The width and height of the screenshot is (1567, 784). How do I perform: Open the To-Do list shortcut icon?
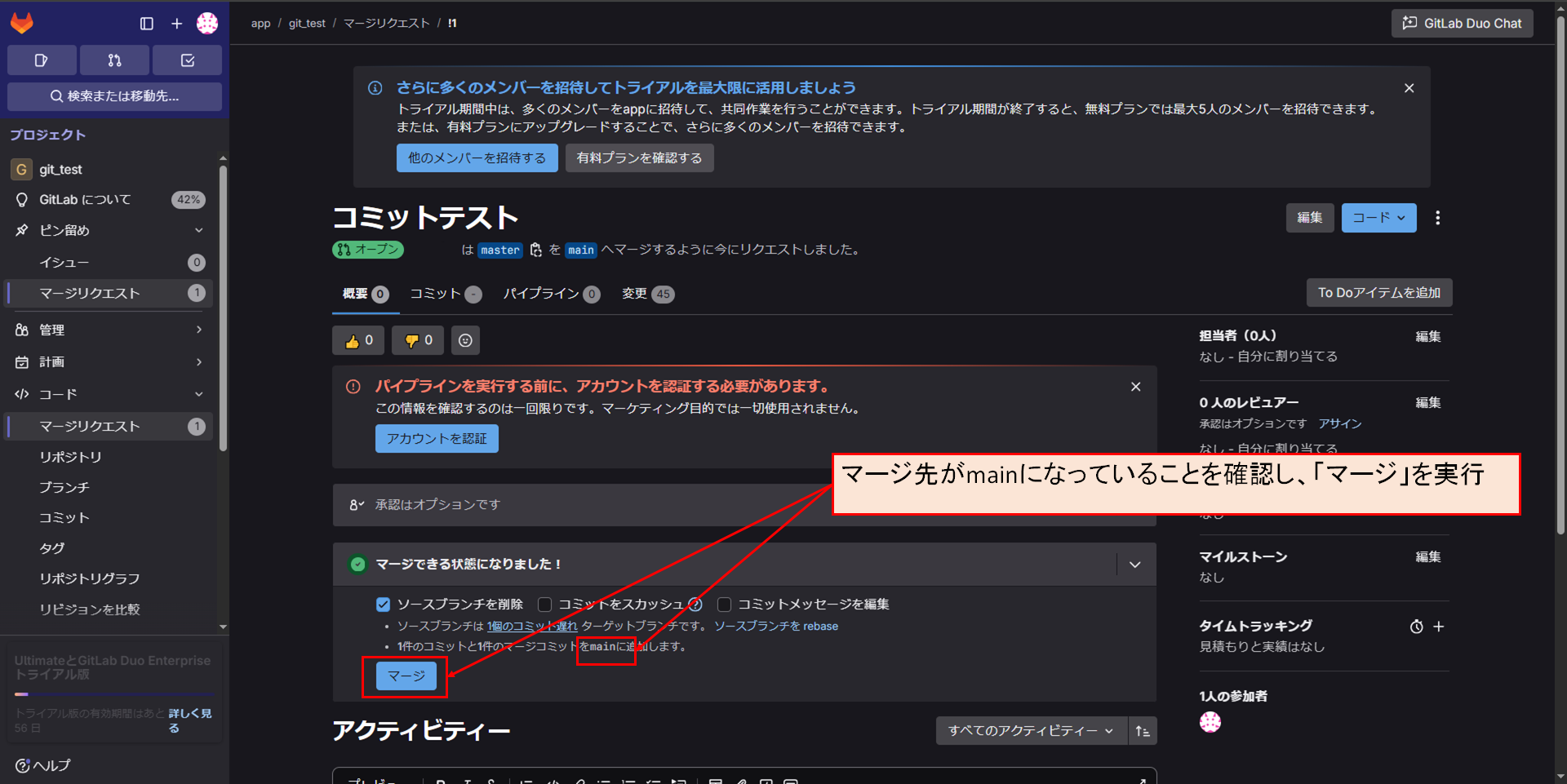click(x=187, y=60)
